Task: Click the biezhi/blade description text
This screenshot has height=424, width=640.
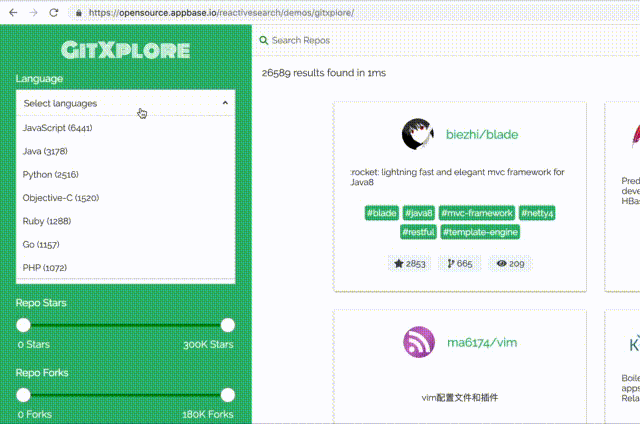Action: pyautogui.click(x=457, y=177)
